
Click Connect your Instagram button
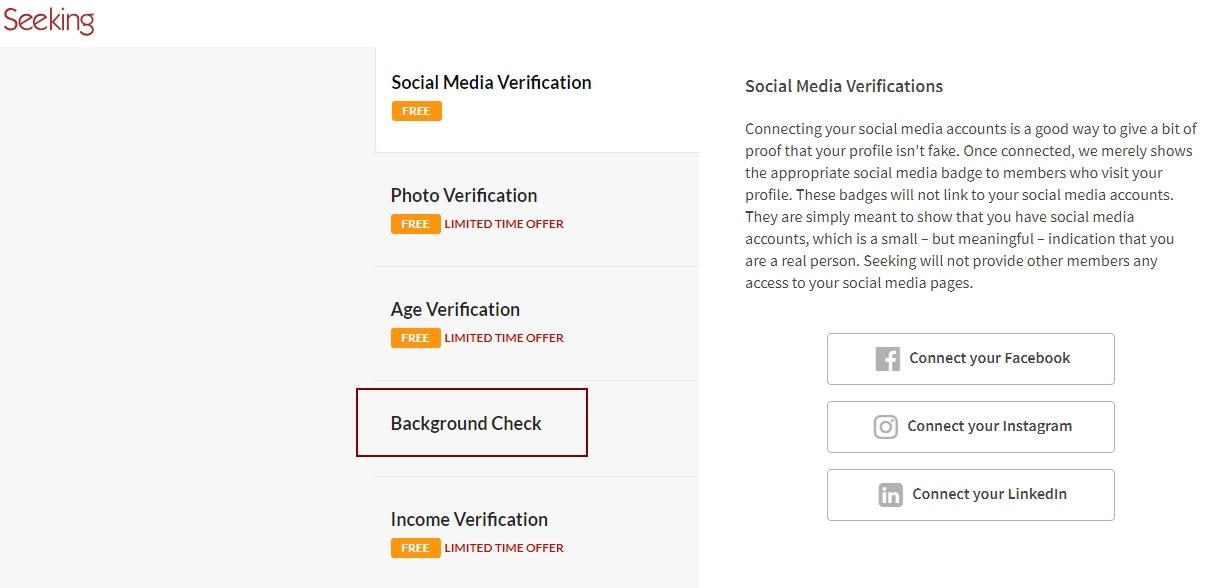pyautogui.click(x=970, y=427)
